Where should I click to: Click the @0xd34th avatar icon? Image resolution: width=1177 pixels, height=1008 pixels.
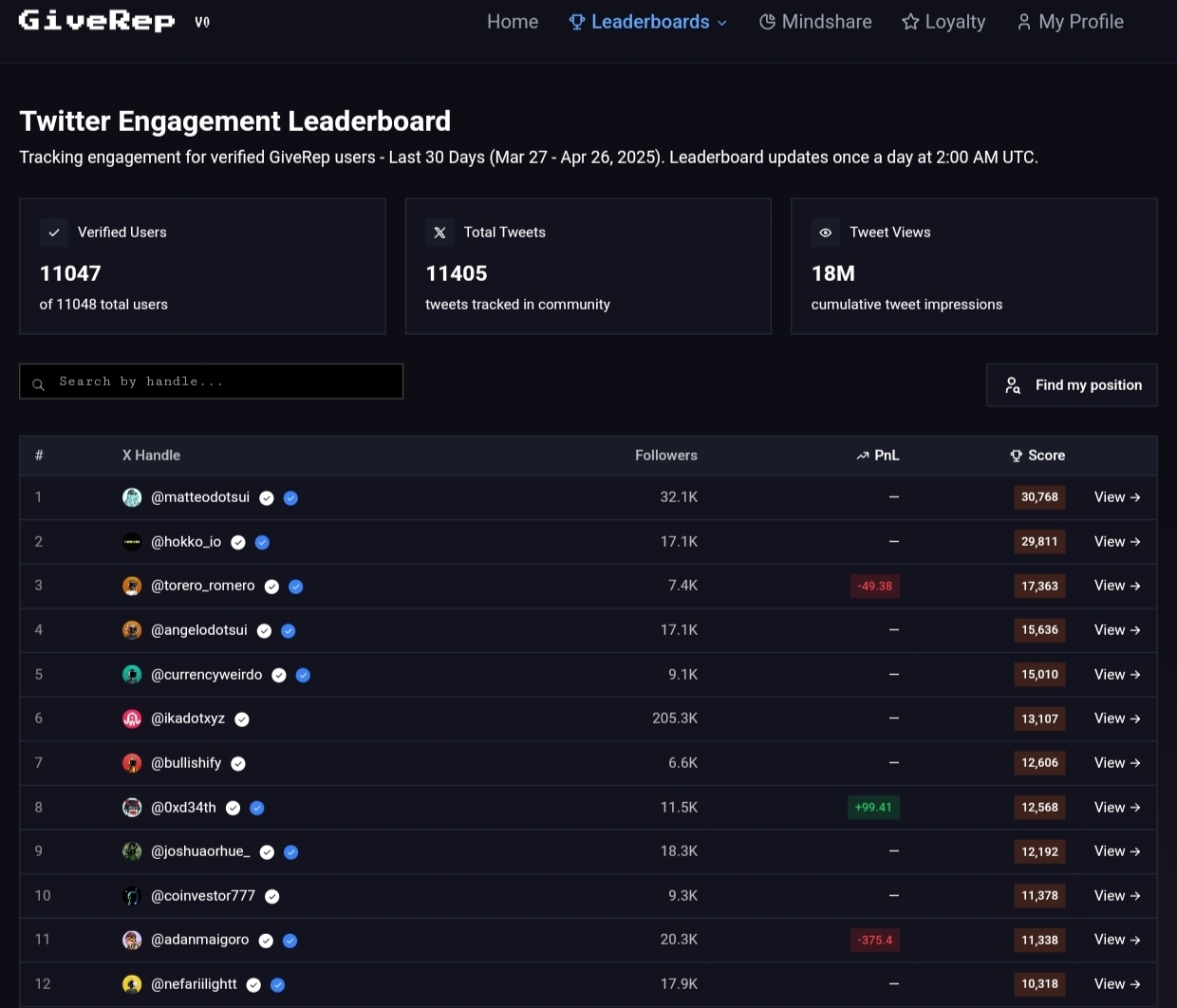coord(132,808)
